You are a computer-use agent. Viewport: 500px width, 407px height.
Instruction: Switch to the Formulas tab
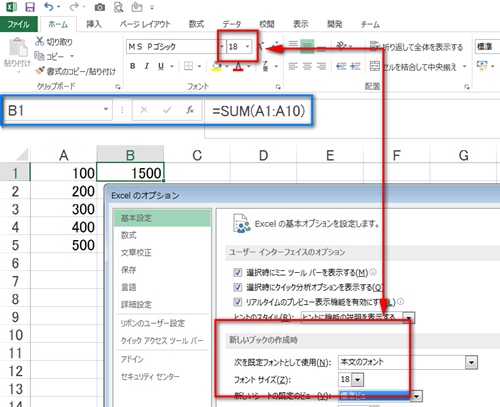tap(196, 24)
